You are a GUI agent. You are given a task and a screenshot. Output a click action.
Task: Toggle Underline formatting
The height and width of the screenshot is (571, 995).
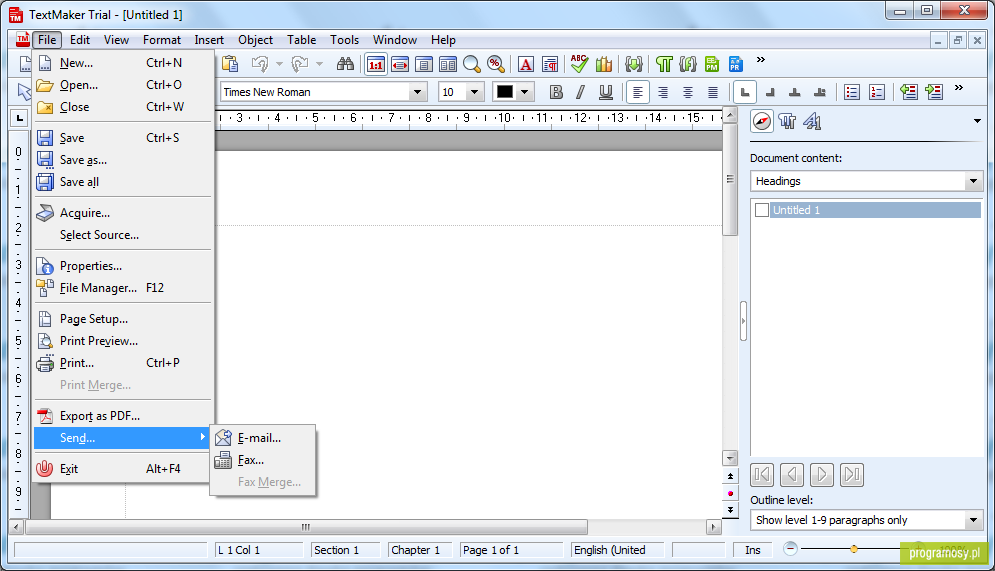[x=606, y=93]
